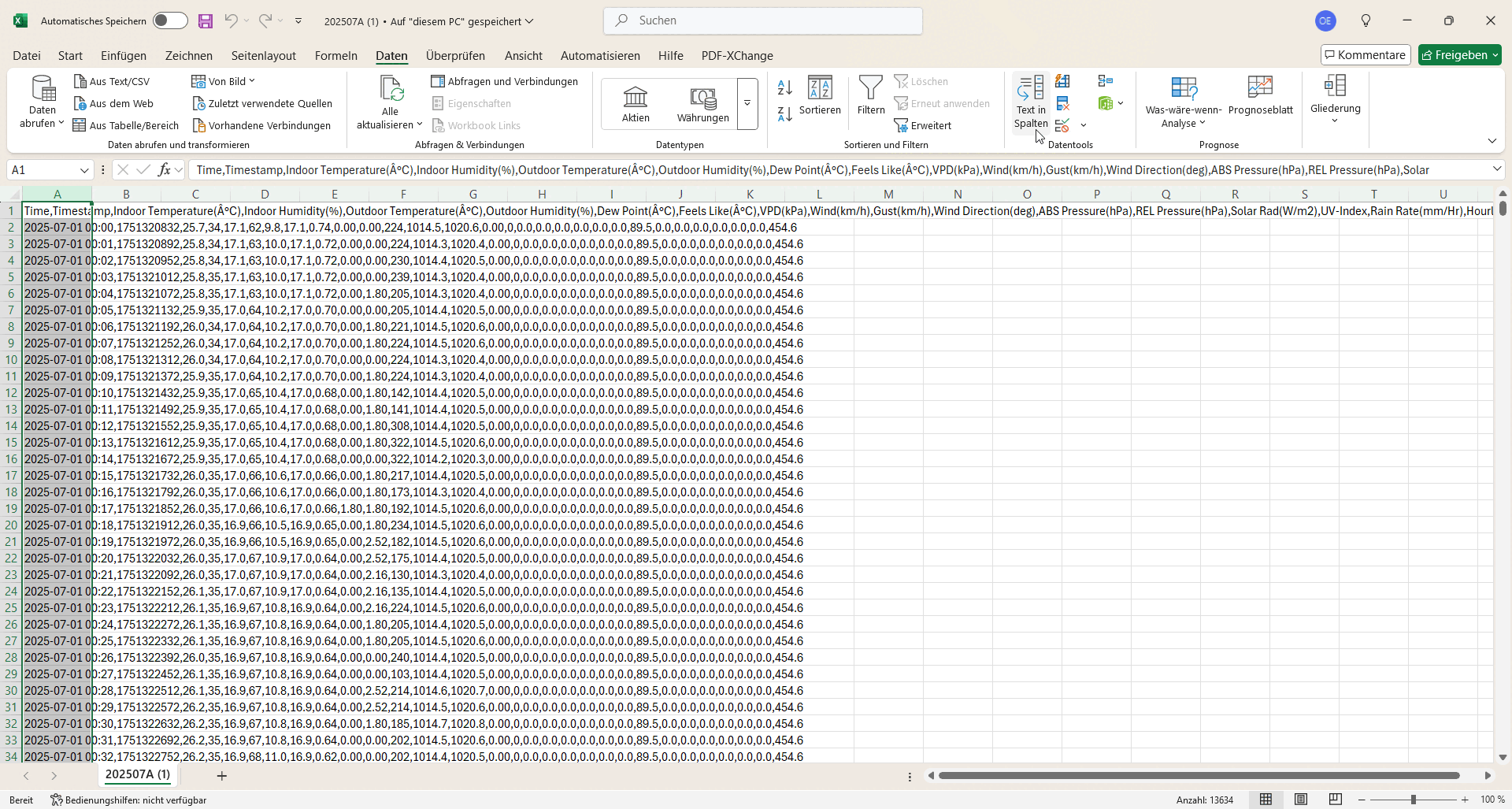Viewport: 1512px width, 809px height.
Task: Expand the formula bar chevron
Action: pos(1496,169)
